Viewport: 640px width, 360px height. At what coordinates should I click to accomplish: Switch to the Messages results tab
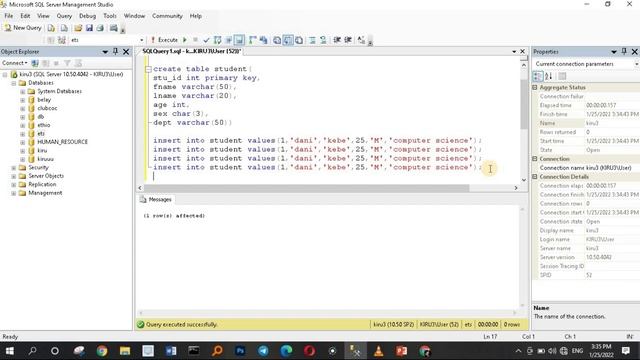point(156,199)
